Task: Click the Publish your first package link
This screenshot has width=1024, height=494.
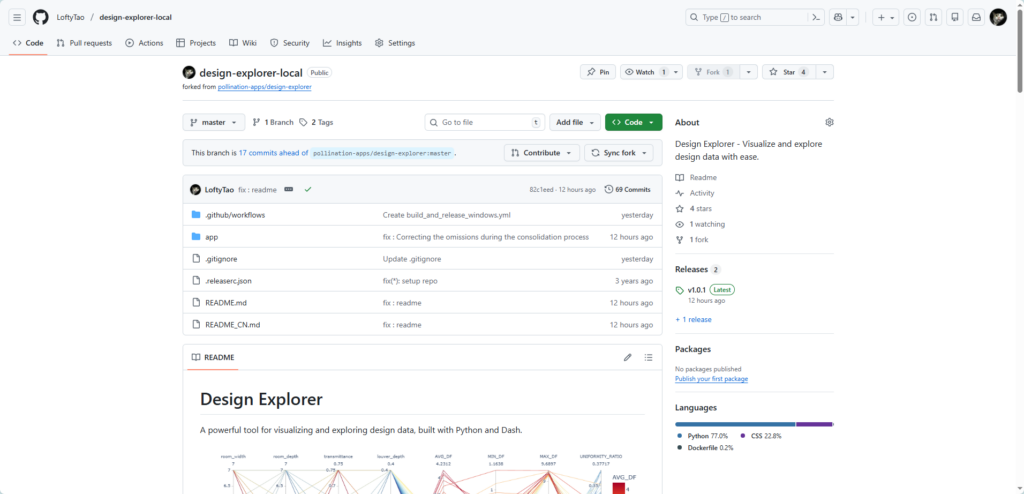Action: click(711, 379)
